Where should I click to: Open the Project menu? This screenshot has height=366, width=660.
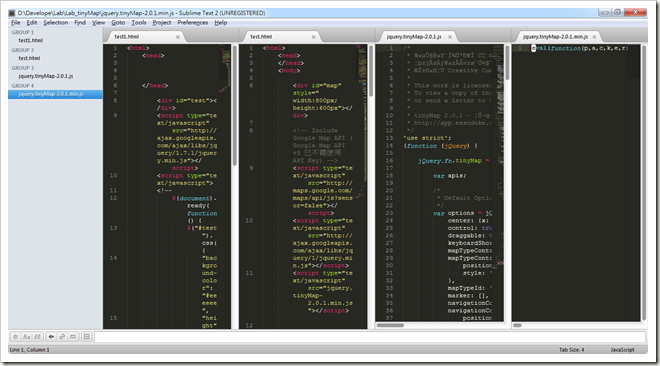162,23
